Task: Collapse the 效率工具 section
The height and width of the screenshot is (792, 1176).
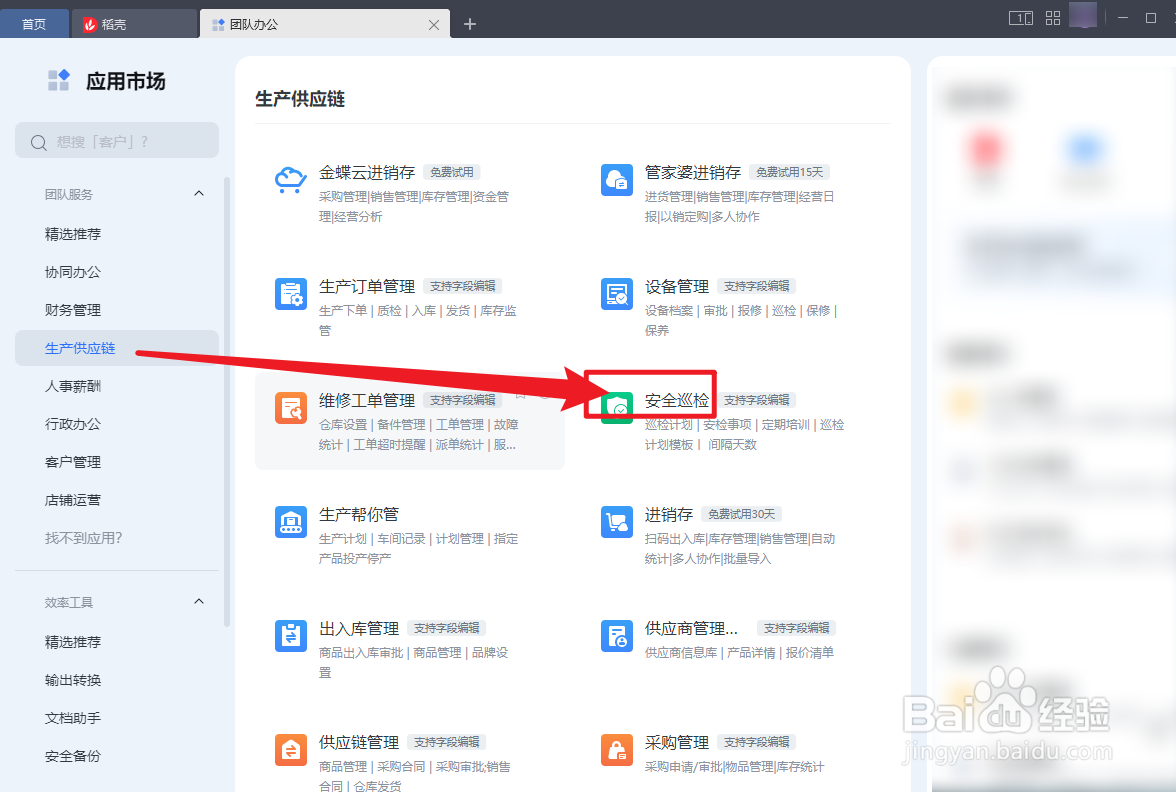Action: (199, 602)
